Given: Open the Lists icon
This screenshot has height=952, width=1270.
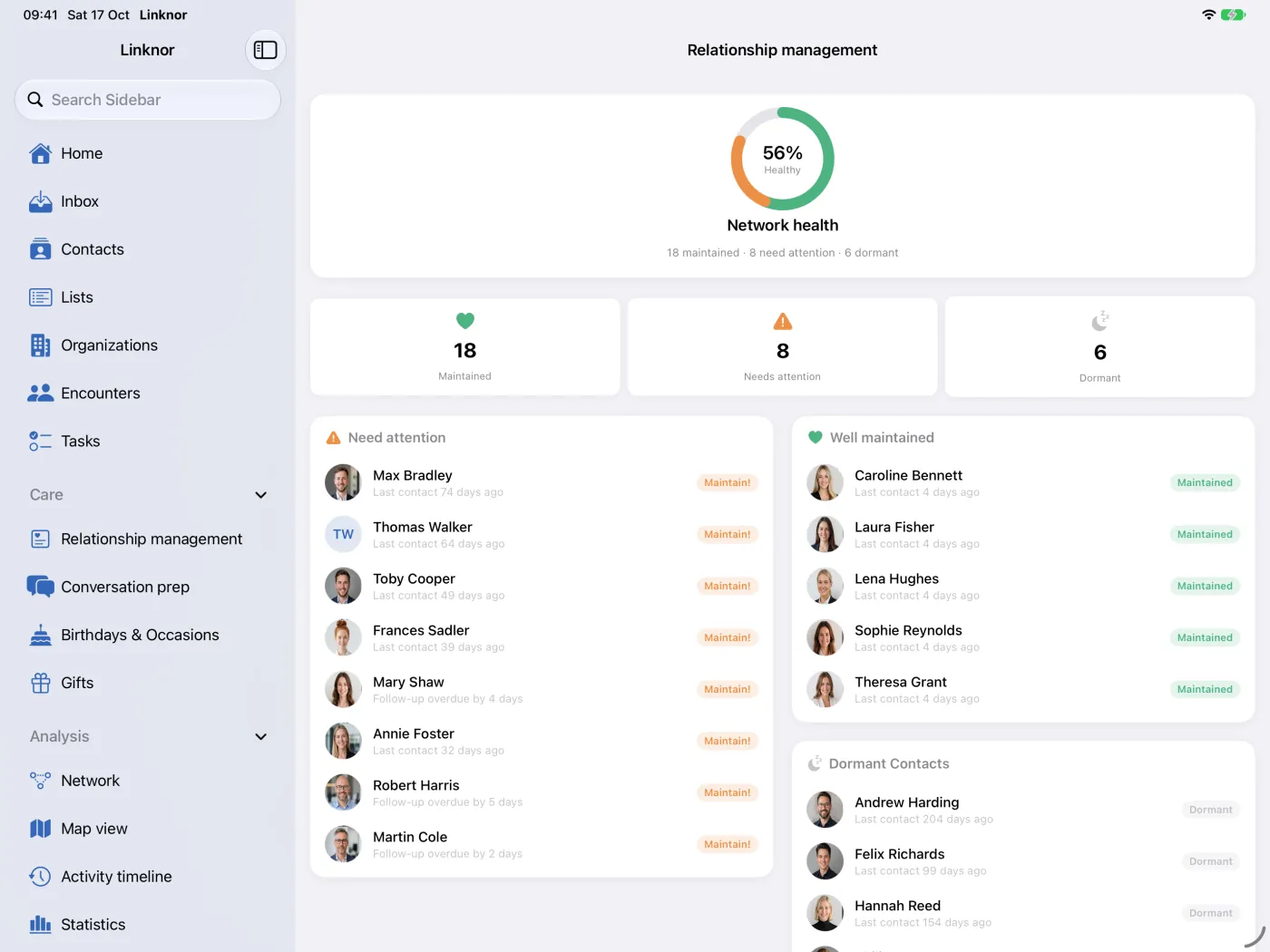Looking at the screenshot, I should (x=41, y=297).
